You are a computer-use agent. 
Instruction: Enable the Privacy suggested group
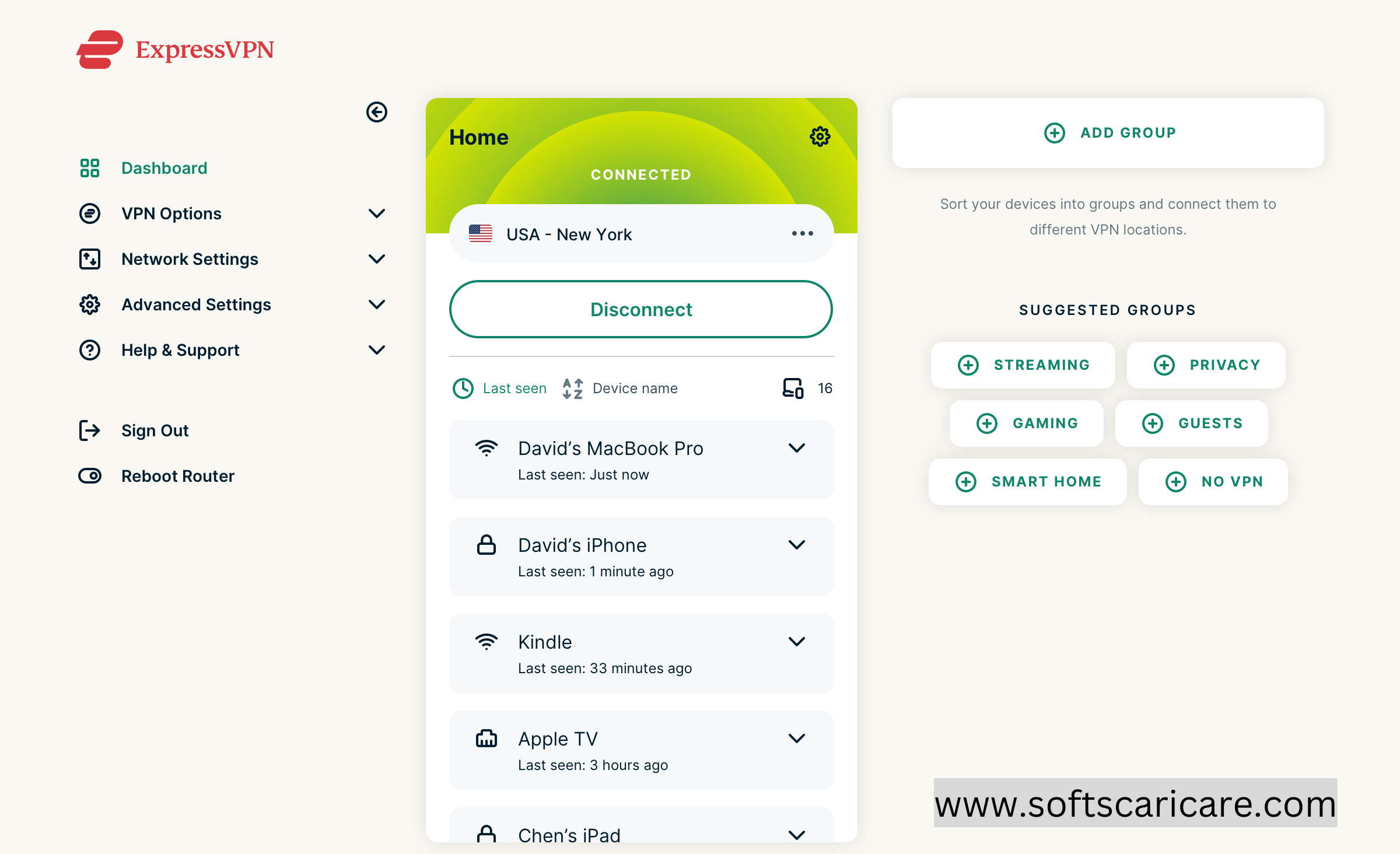click(x=1207, y=363)
